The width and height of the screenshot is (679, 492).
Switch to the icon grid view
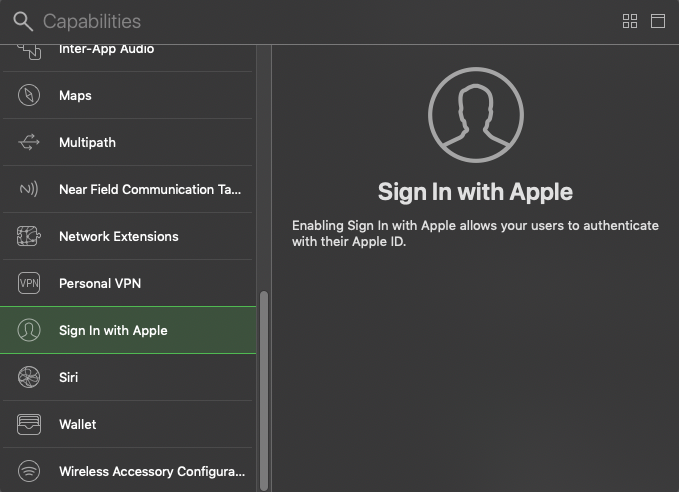pos(630,21)
